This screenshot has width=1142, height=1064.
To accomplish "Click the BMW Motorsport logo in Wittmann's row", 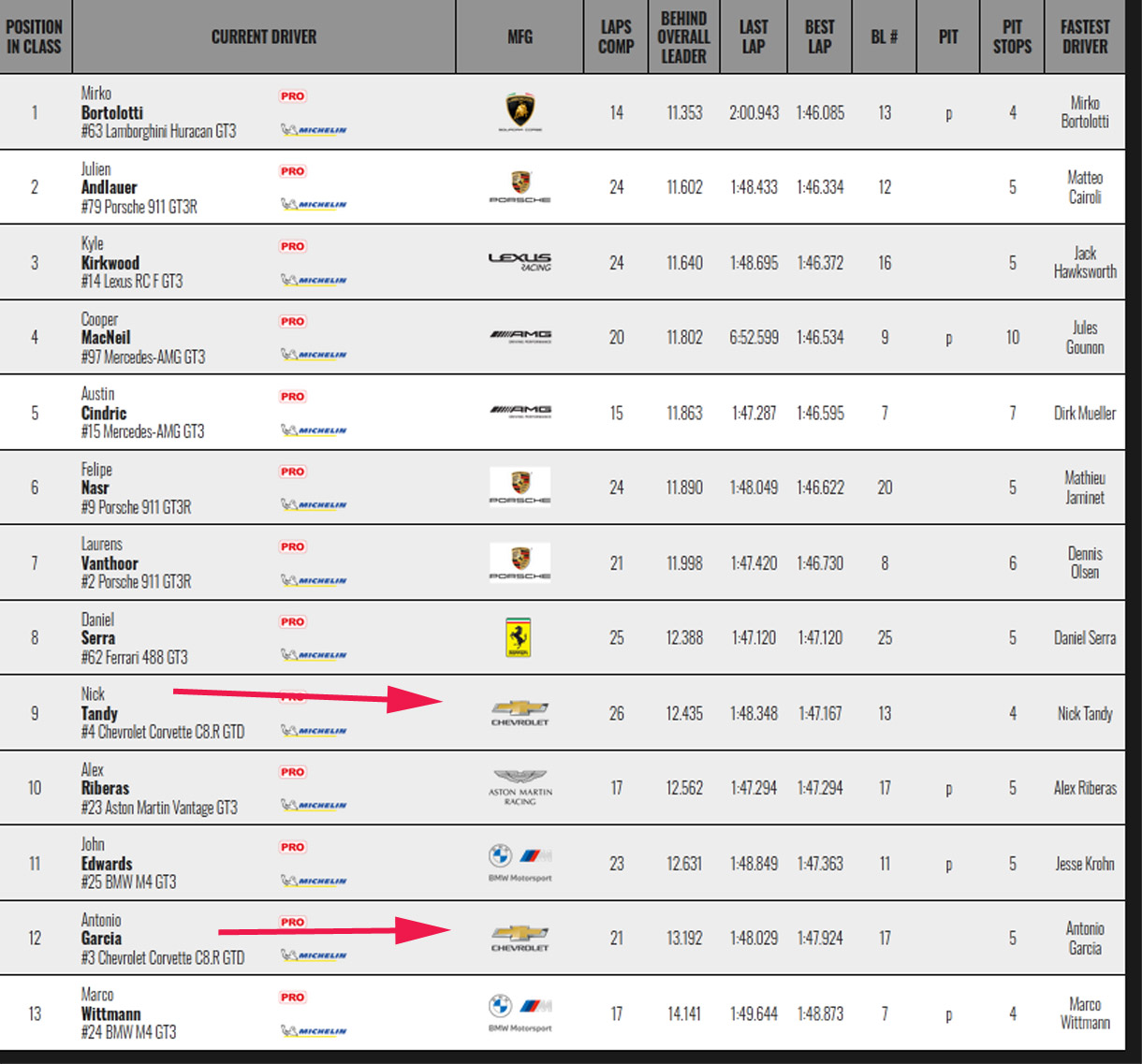I will (520, 1013).
